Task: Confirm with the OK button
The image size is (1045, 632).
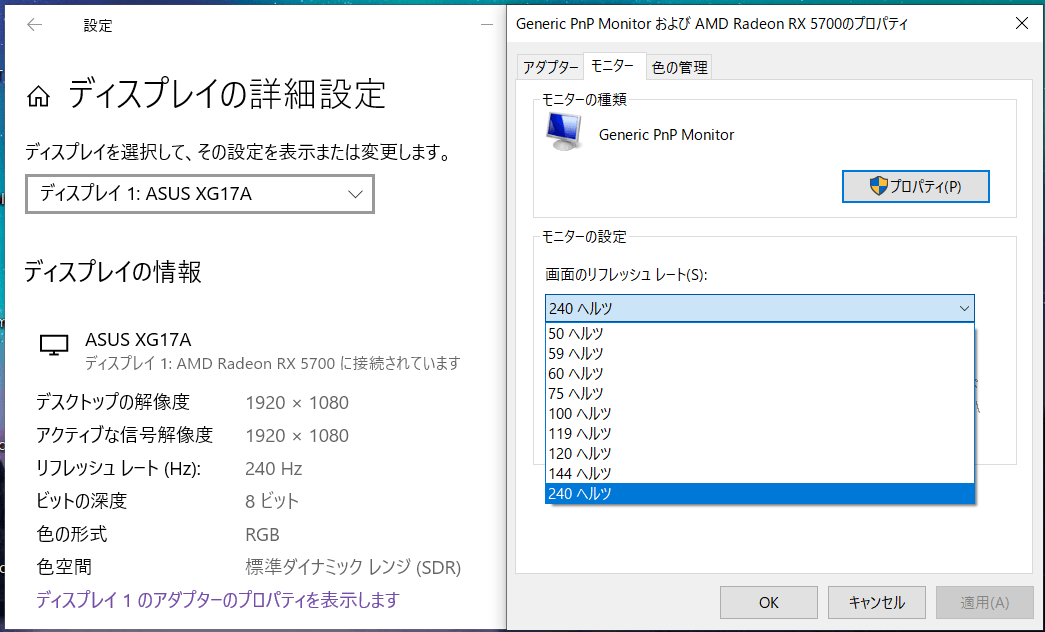Action: [x=768, y=602]
